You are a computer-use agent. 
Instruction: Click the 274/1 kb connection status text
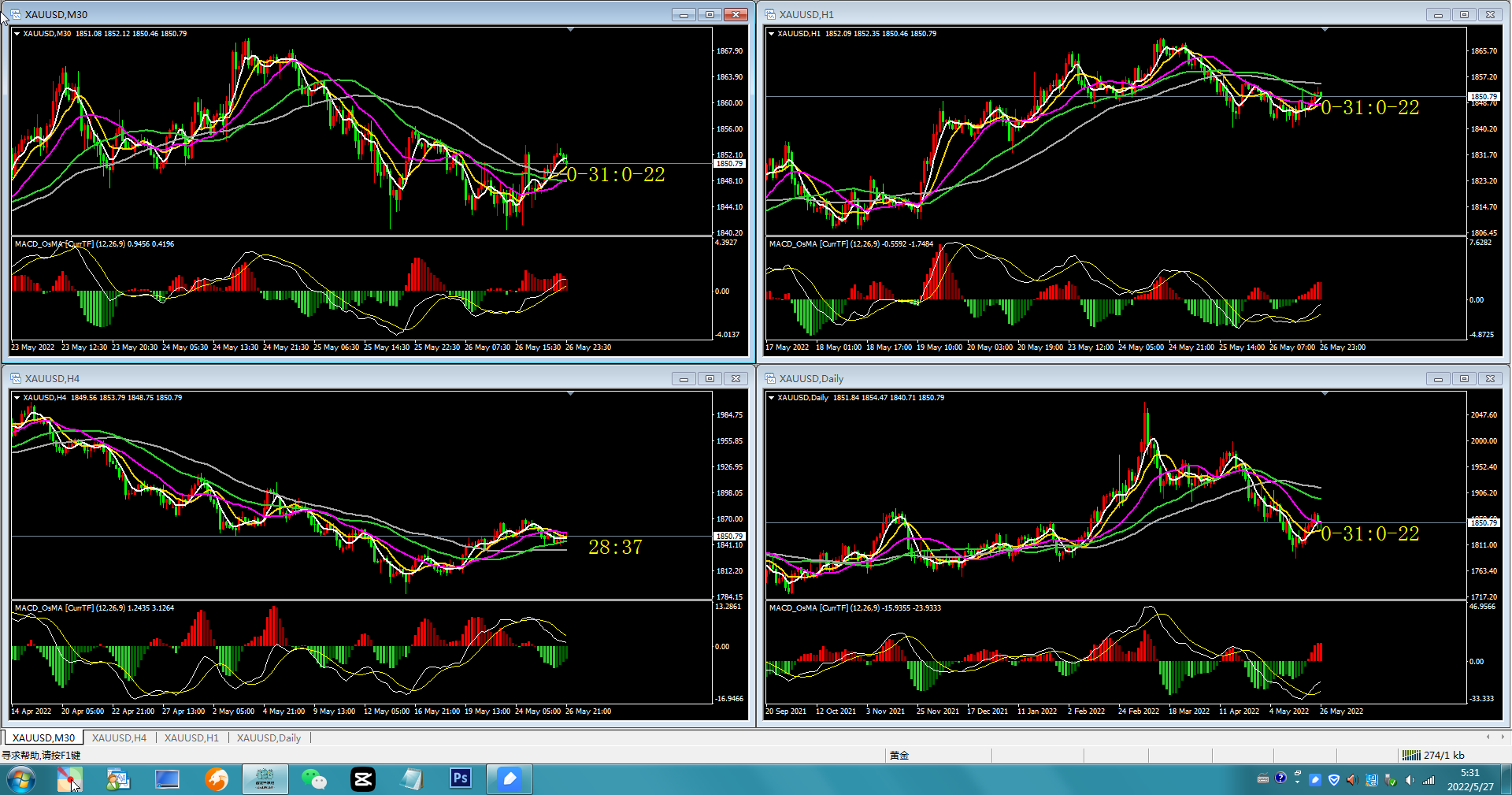tap(1444, 755)
